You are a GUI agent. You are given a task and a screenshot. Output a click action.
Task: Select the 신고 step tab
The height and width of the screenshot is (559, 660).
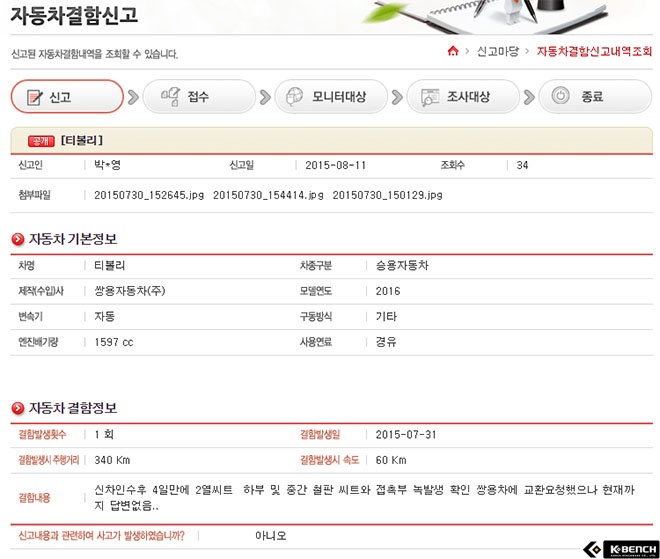point(67,96)
